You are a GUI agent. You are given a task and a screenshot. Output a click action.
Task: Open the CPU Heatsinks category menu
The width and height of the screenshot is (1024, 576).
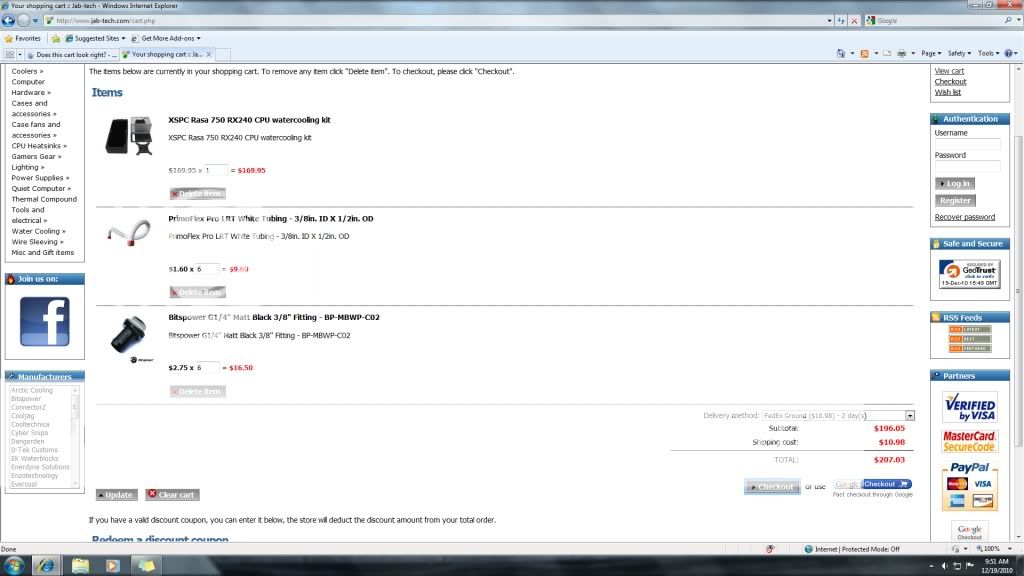coord(39,146)
